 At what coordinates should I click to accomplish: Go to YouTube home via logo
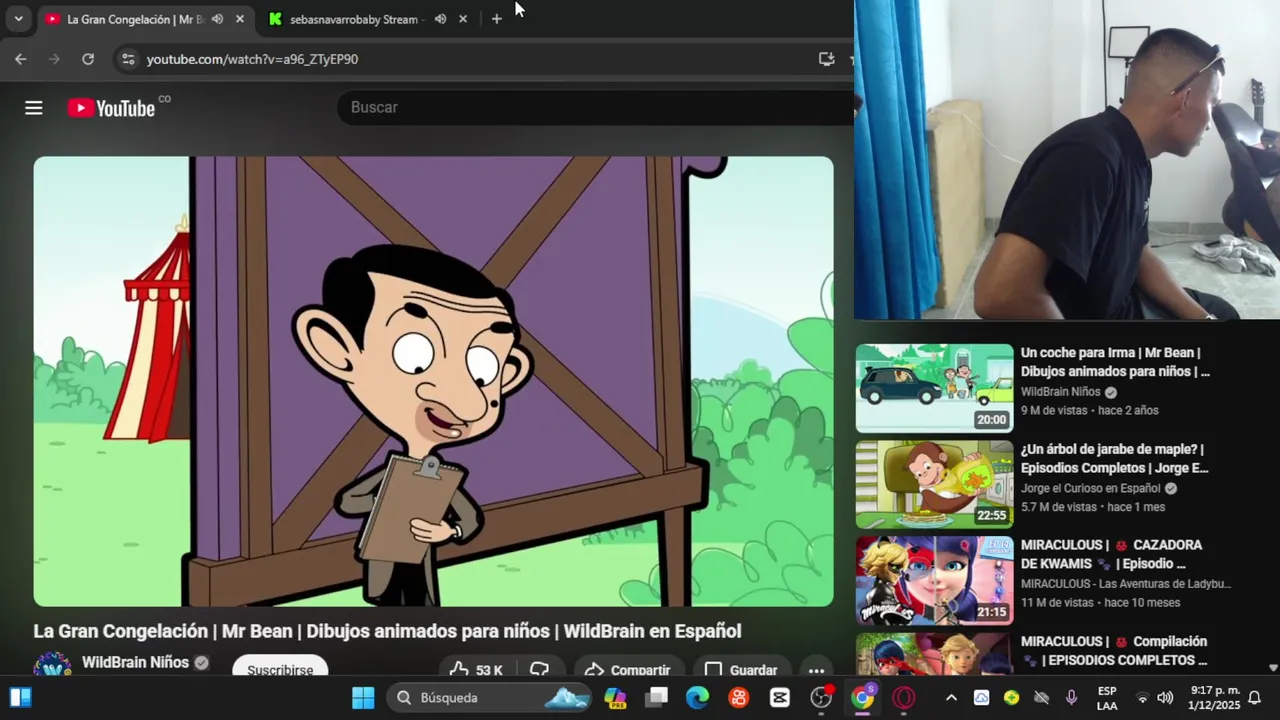click(x=111, y=108)
